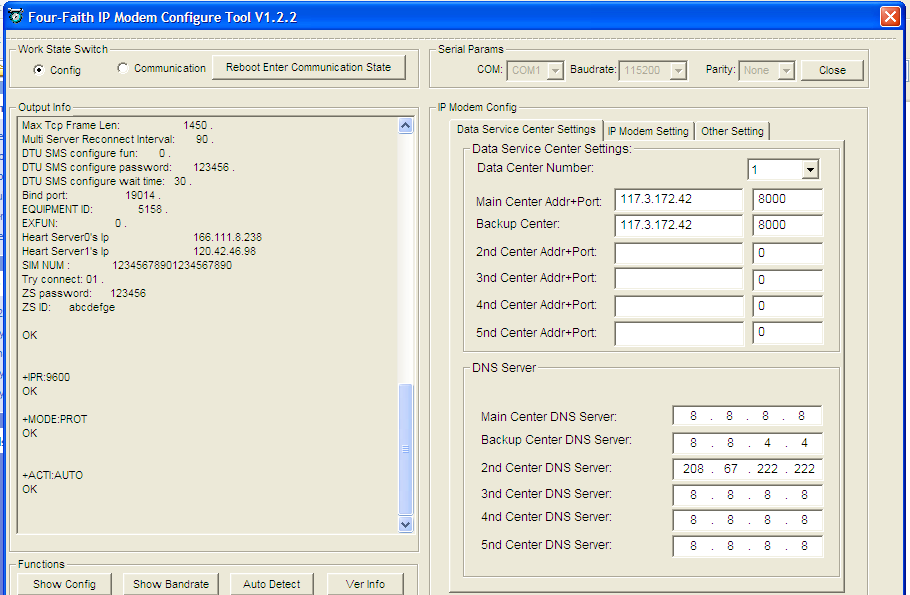Screen dimensions: 910x595
Task: Click the 'Multi Server Reconnect Interval' line
Action: [118, 139]
